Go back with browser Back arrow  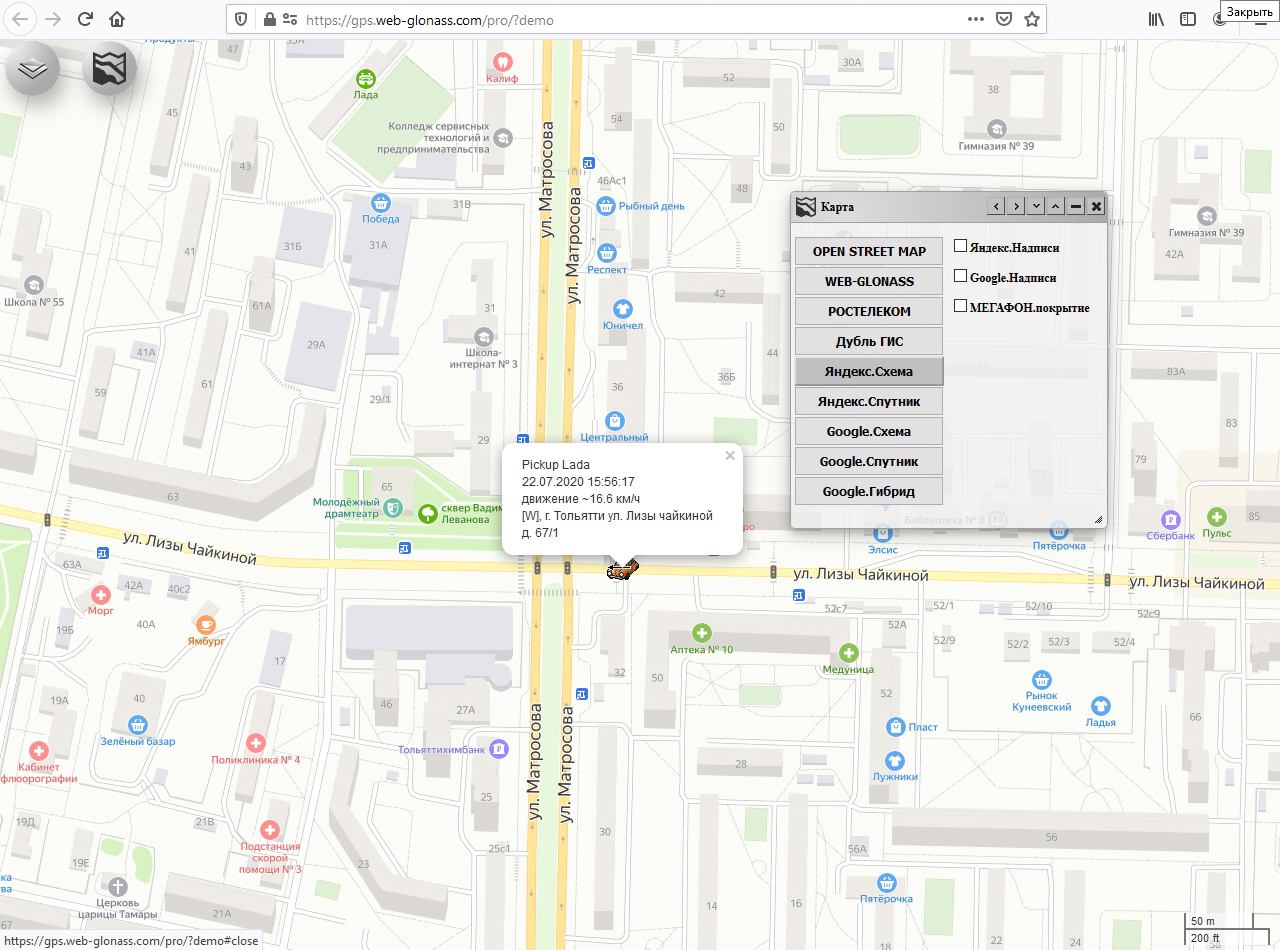click(x=20, y=19)
